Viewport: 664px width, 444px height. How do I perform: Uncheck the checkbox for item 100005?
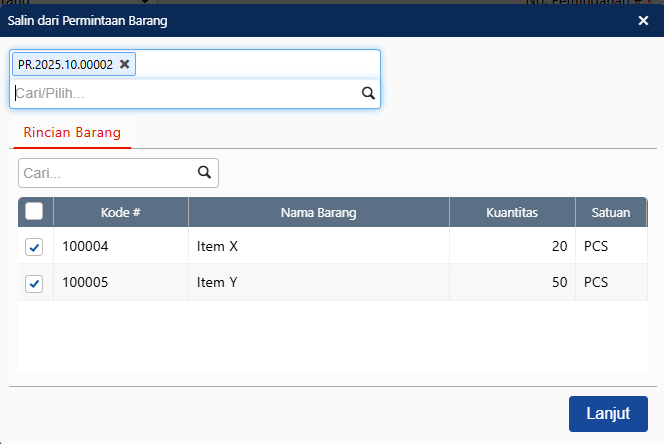point(34,283)
